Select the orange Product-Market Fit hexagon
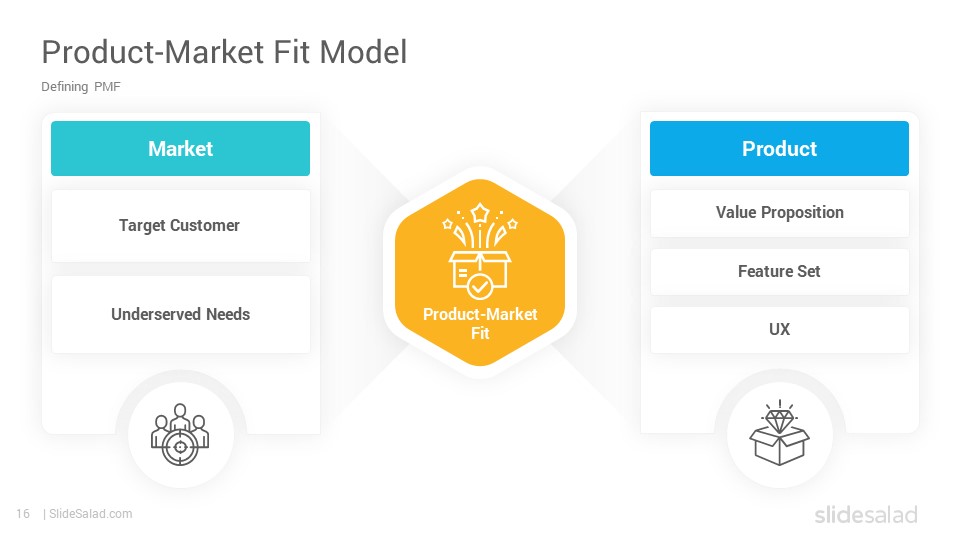The width and height of the screenshot is (960, 540). pyautogui.click(x=480, y=272)
